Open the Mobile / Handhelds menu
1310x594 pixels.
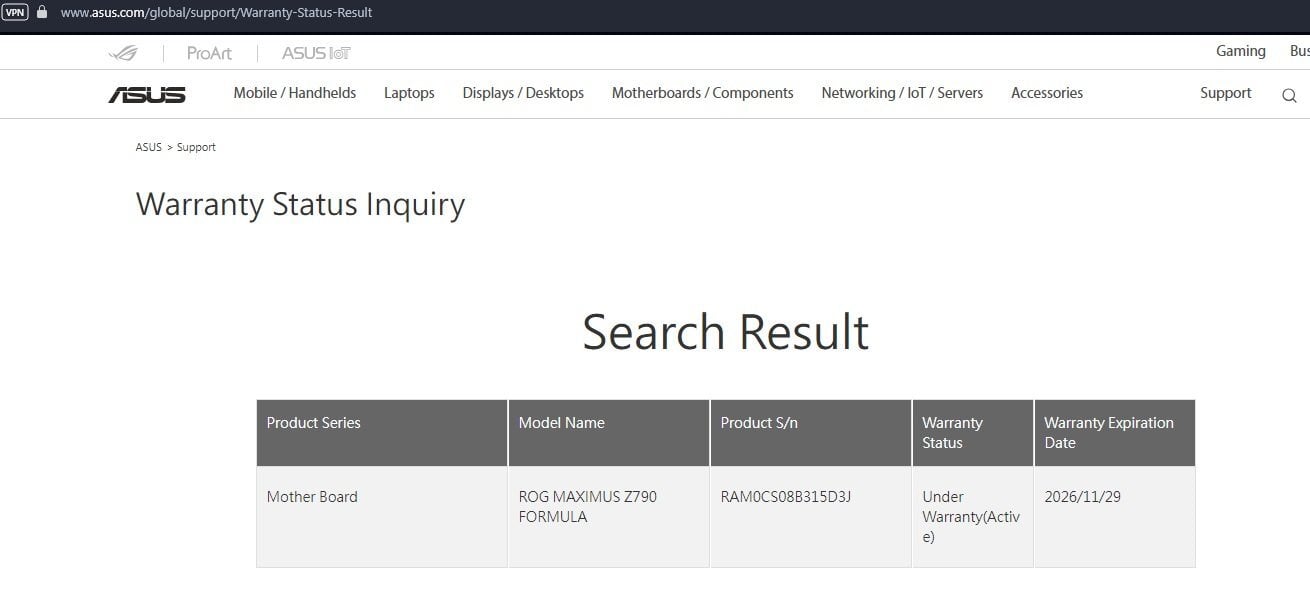[x=295, y=93]
